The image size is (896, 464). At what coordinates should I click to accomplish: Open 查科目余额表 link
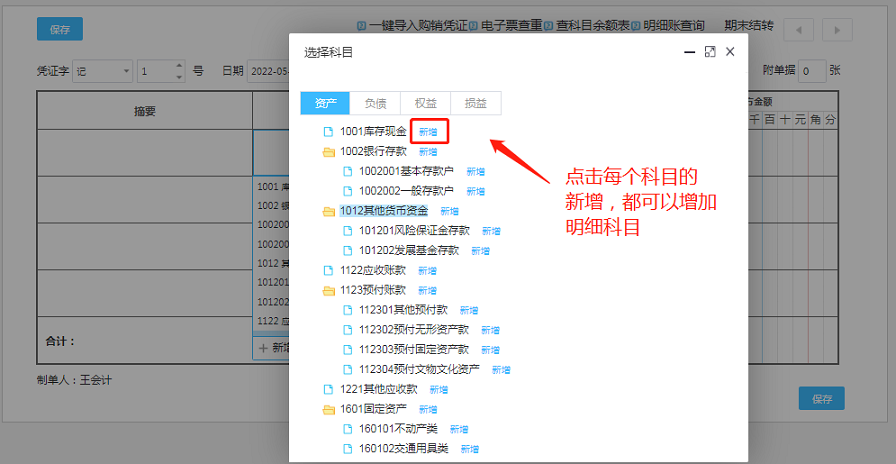pyautogui.click(x=593, y=26)
